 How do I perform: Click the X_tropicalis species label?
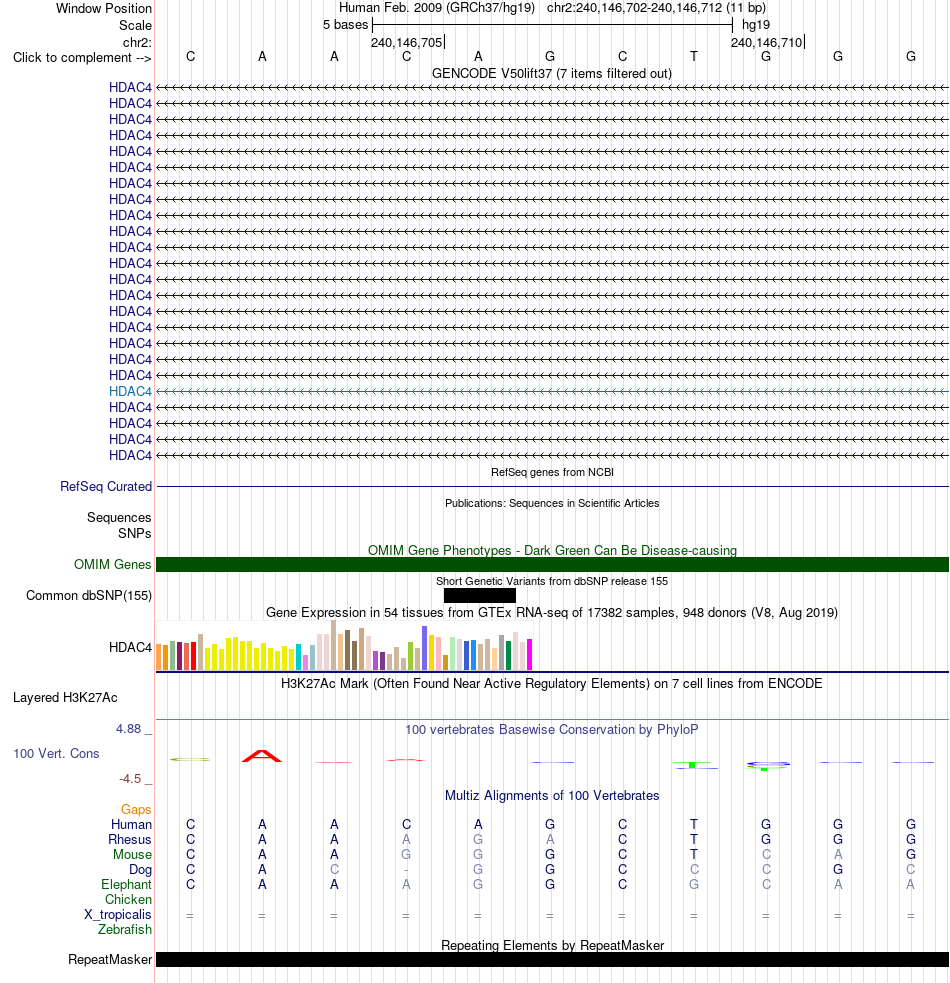click(x=118, y=915)
